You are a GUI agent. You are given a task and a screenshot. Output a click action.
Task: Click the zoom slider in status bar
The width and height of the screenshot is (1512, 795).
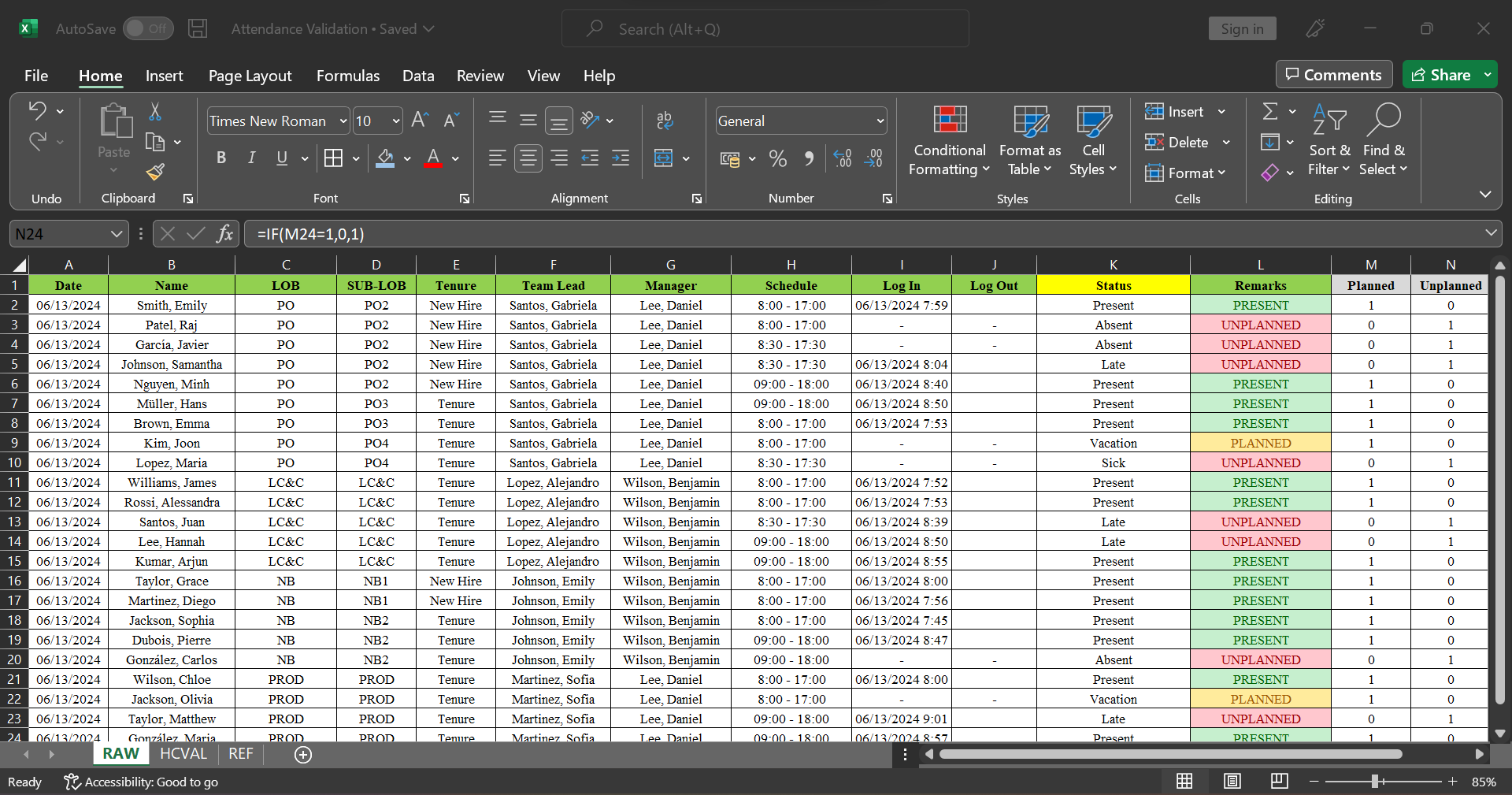click(x=1375, y=782)
